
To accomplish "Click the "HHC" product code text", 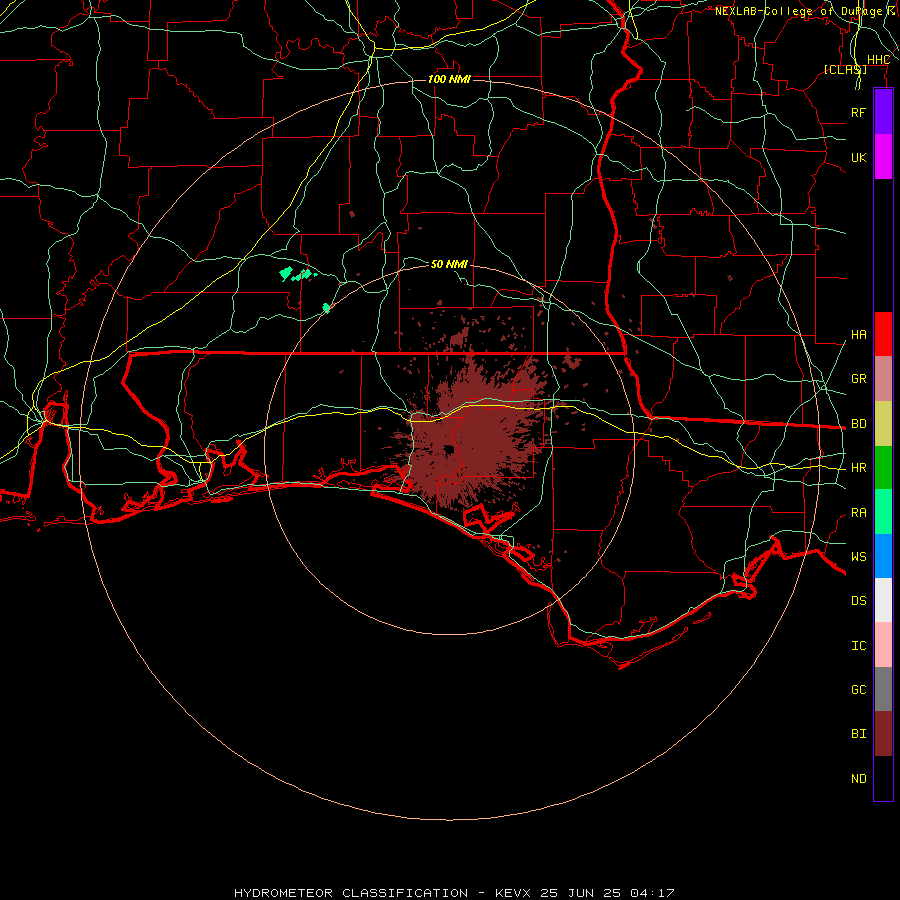I will [x=878, y=60].
